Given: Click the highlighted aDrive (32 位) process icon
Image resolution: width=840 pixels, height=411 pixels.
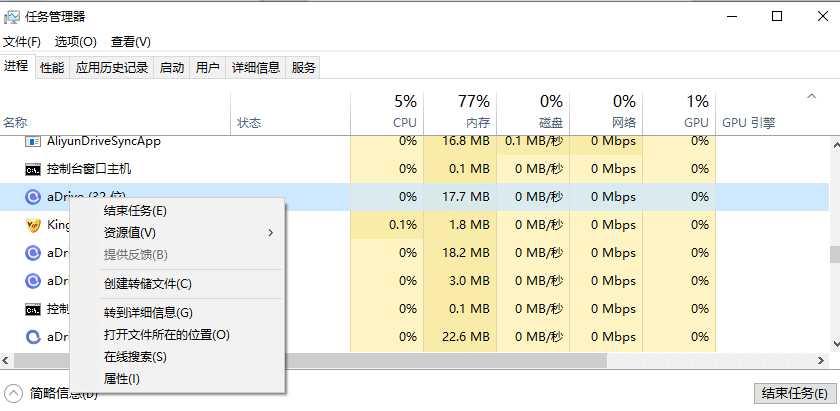Looking at the screenshot, I should coord(32,197).
